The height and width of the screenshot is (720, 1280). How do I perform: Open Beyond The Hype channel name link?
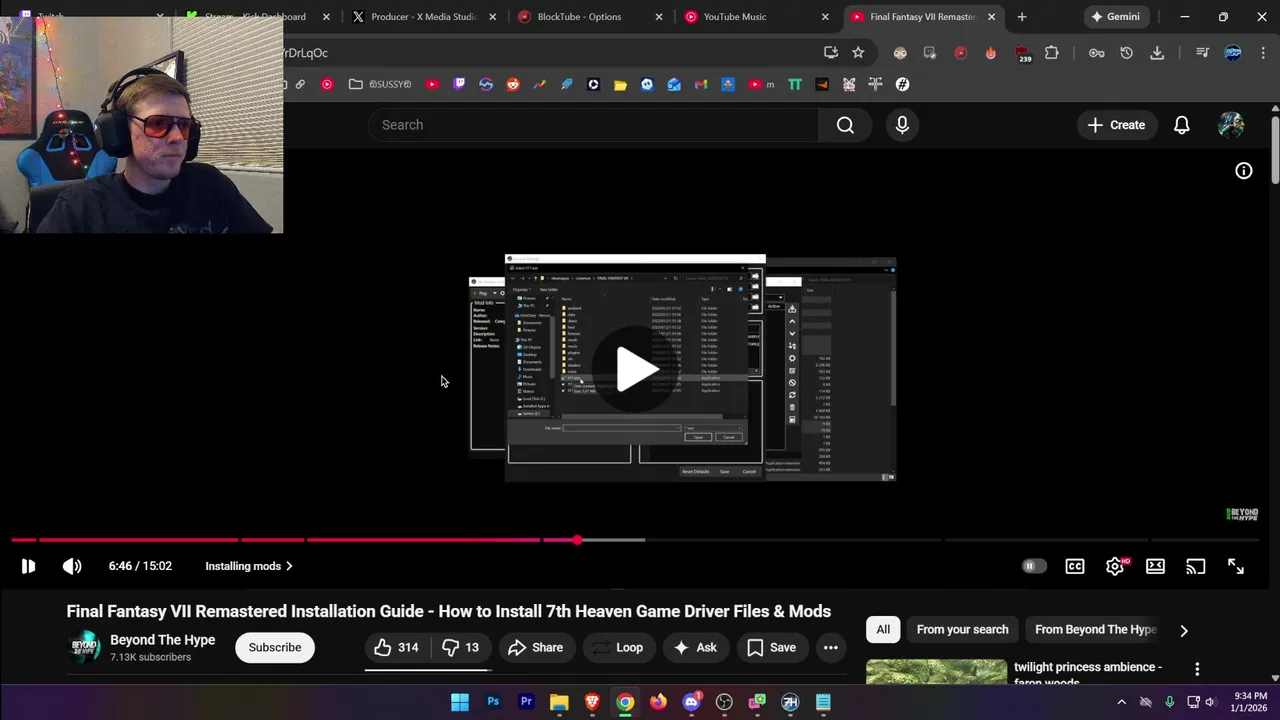click(x=162, y=640)
